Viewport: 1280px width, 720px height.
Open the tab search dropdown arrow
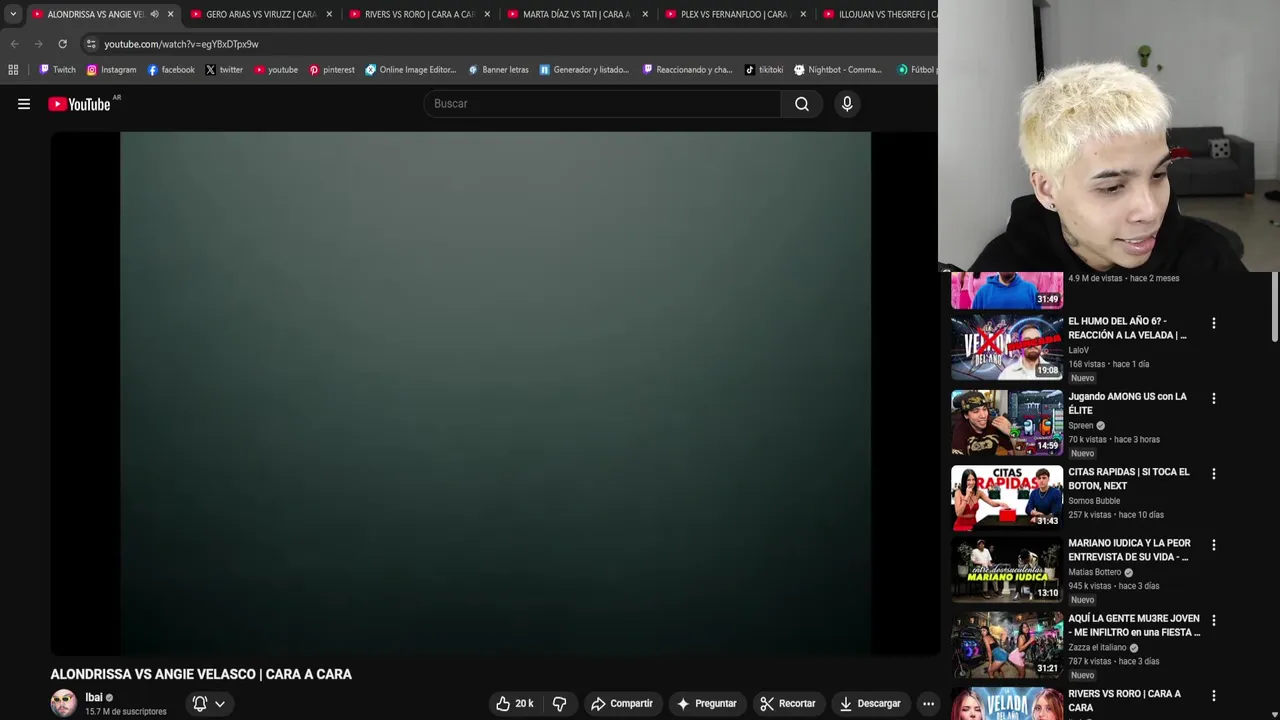coord(13,14)
